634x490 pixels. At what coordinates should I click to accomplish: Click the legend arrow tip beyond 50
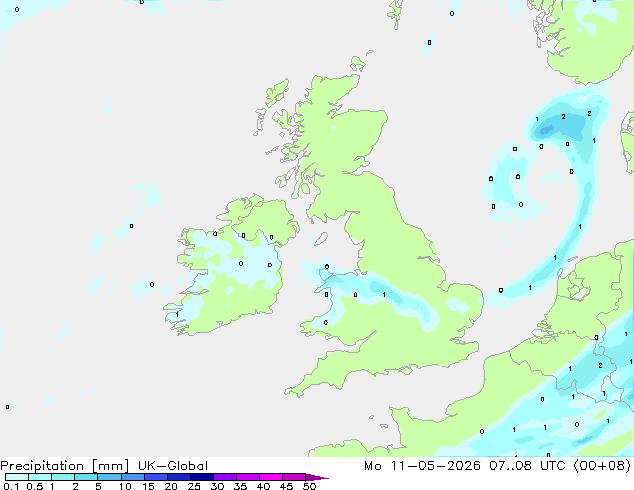click(317, 477)
